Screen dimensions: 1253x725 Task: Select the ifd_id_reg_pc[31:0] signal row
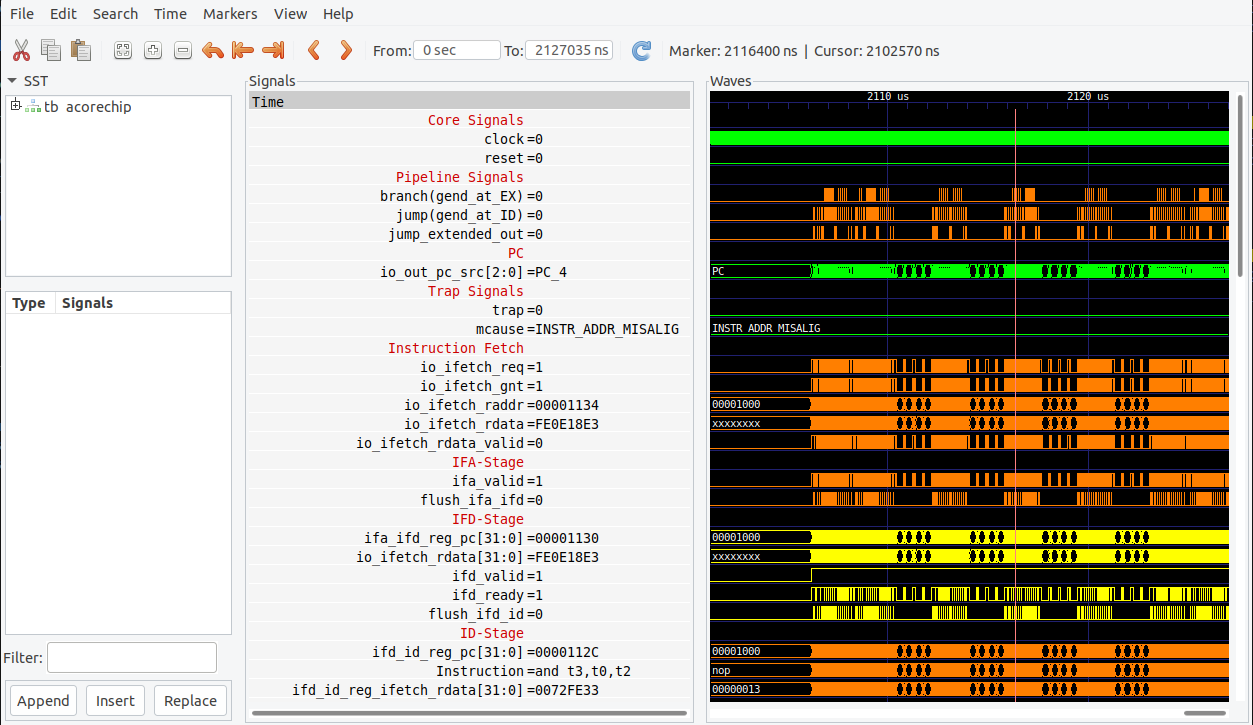coord(469,652)
